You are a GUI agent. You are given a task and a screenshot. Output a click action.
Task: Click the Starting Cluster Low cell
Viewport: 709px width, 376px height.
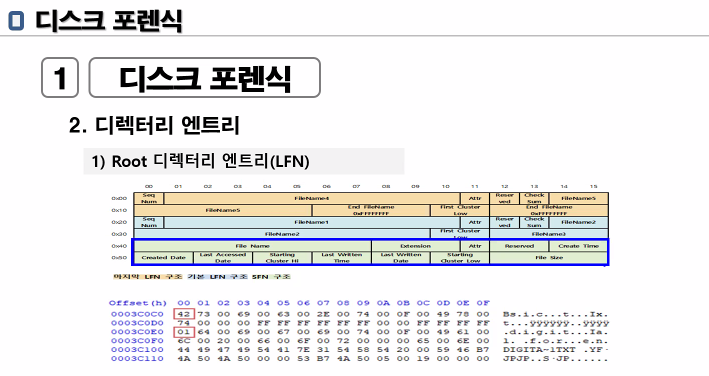click(460, 258)
